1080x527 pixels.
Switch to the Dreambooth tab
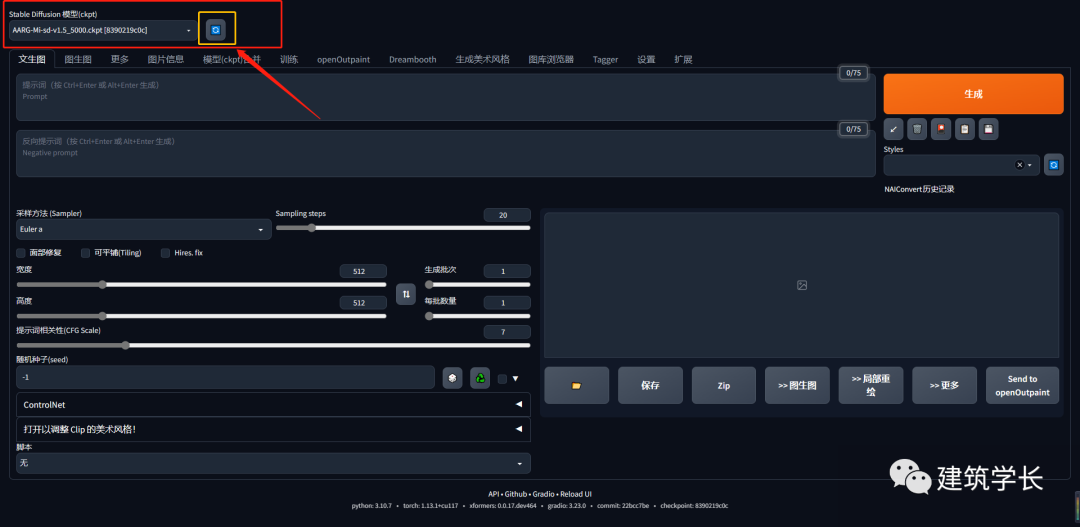[x=413, y=59]
